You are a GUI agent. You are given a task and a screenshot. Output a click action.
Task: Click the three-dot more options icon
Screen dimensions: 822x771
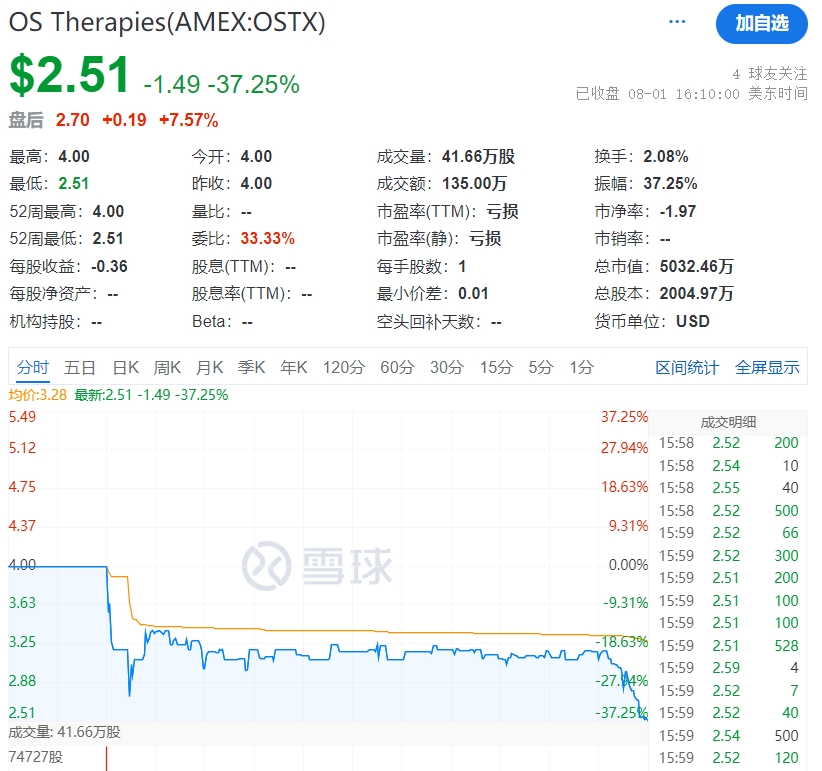[678, 22]
